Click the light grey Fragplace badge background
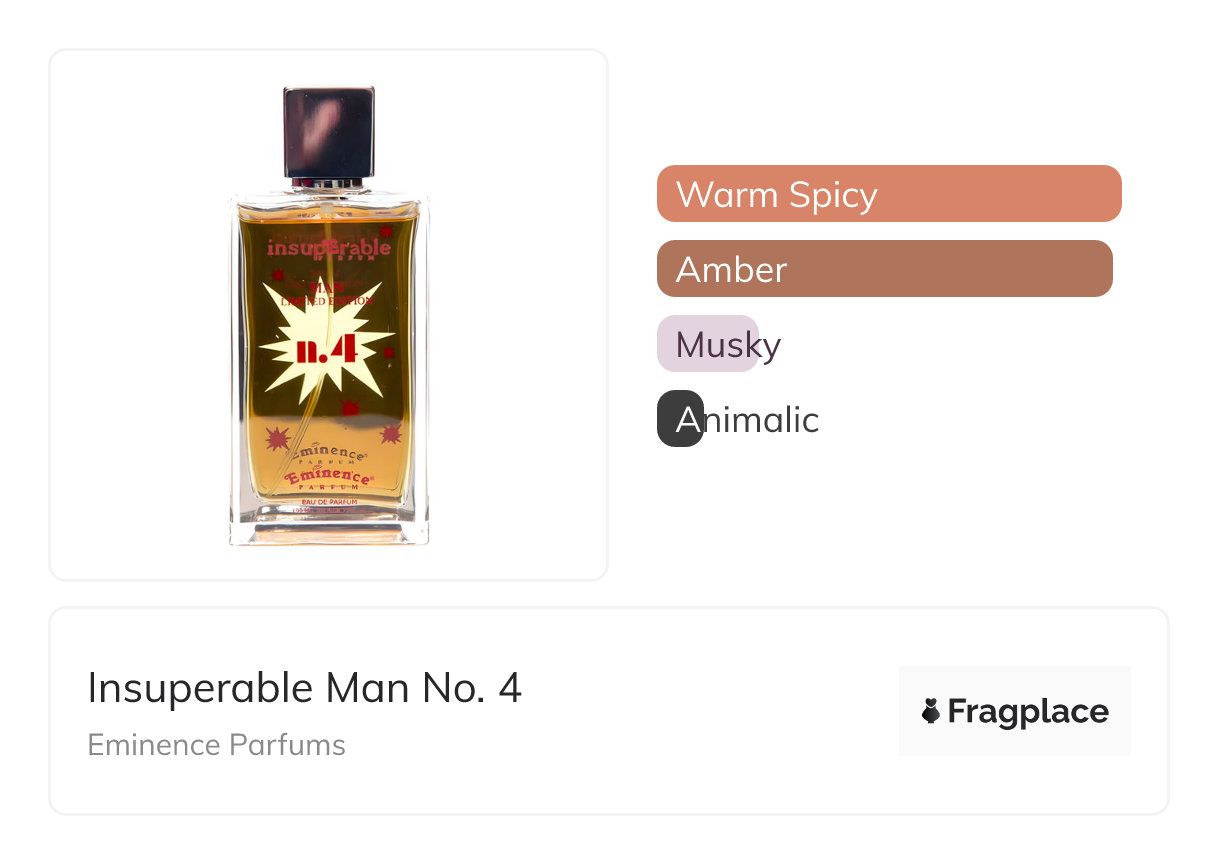The width and height of the screenshot is (1218, 864). click(1014, 710)
